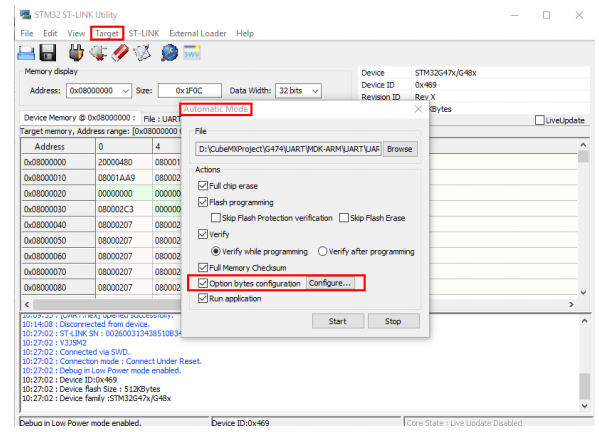This screenshot has width=599, height=432.
Task: Click the globe update icon in toolbar
Action: coord(169,53)
